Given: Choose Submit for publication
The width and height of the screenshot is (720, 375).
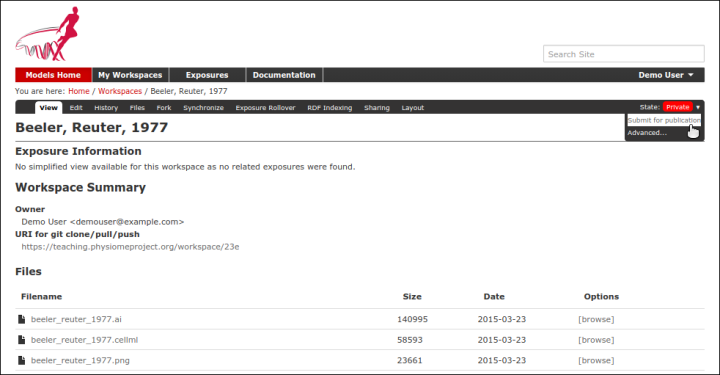Looking at the screenshot, I should 664,120.
